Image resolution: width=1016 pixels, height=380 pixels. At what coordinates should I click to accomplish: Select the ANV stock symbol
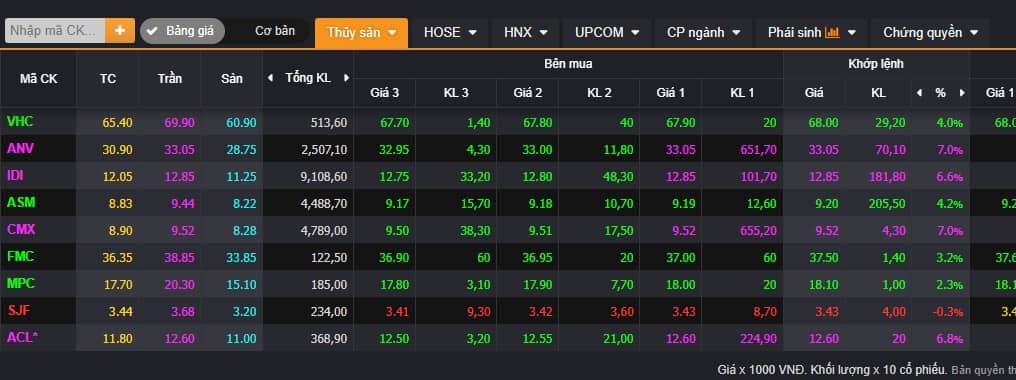click(x=20, y=148)
